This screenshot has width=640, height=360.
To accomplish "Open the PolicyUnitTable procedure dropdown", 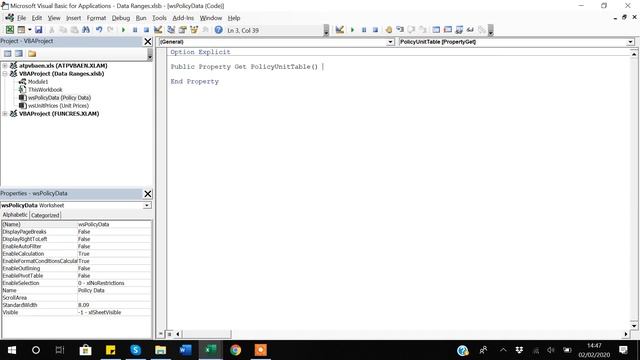I will 630,42.
